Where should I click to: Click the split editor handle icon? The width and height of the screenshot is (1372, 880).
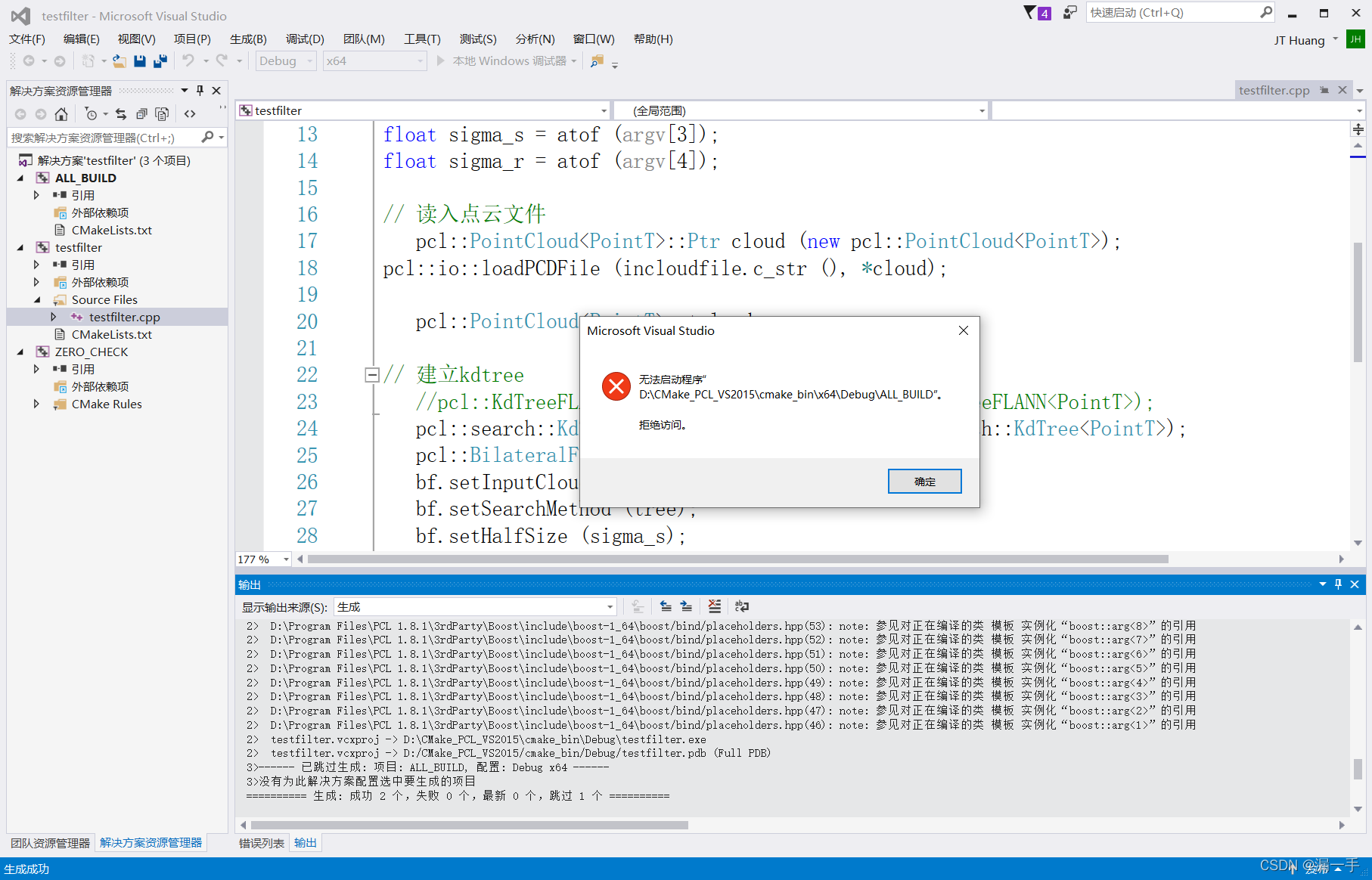1358,130
